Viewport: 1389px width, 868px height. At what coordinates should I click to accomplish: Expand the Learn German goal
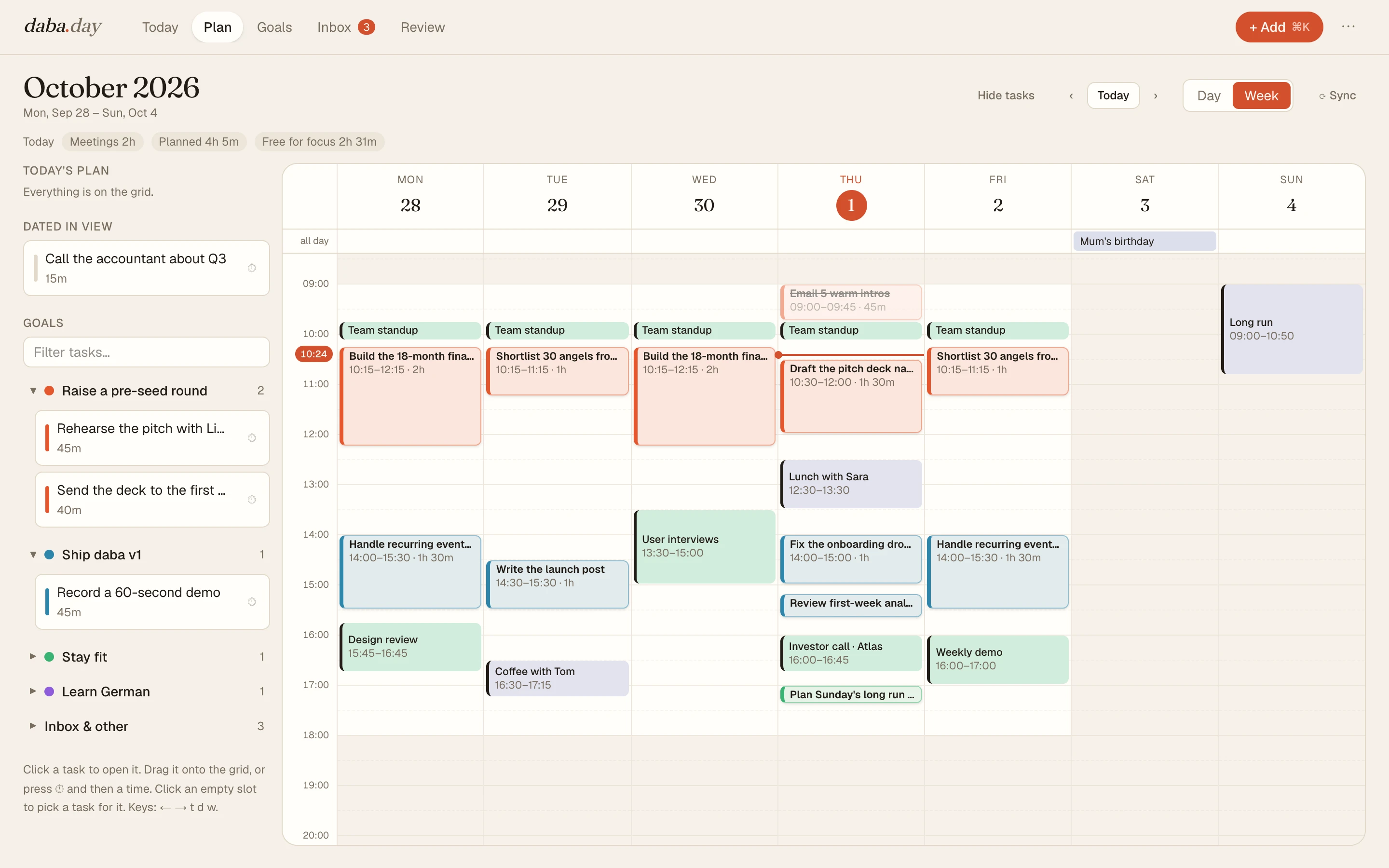(33, 691)
